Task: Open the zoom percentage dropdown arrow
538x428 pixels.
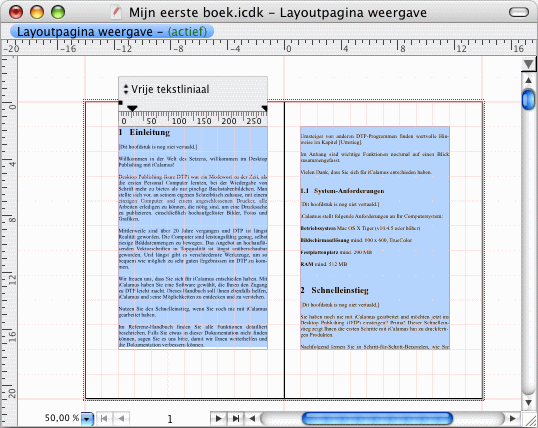Action: click(x=87, y=419)
